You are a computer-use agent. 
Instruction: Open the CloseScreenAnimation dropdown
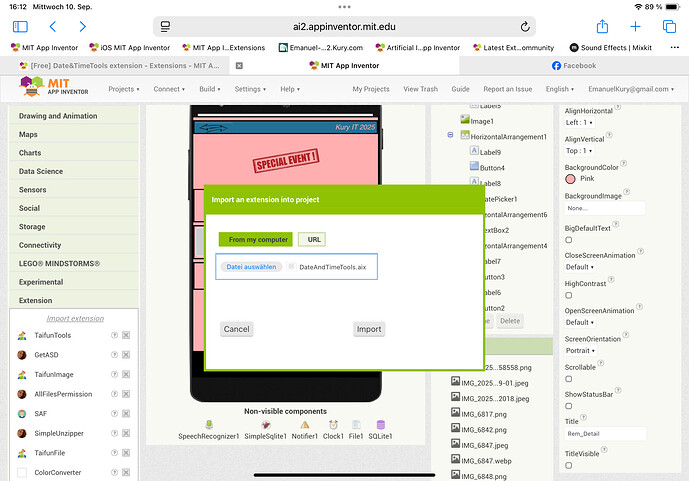580,267
